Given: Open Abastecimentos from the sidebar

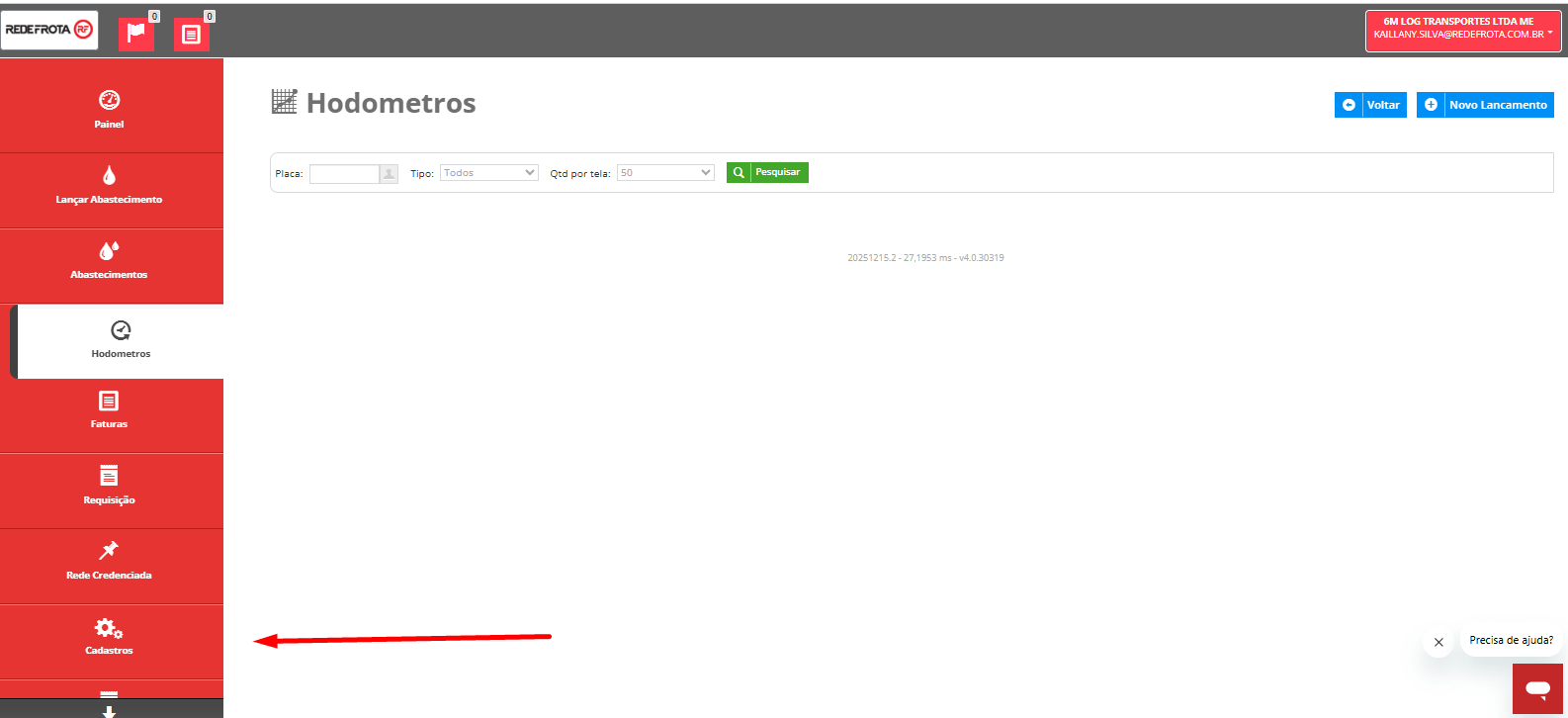Looking at the screenshot, I should 110,260.
